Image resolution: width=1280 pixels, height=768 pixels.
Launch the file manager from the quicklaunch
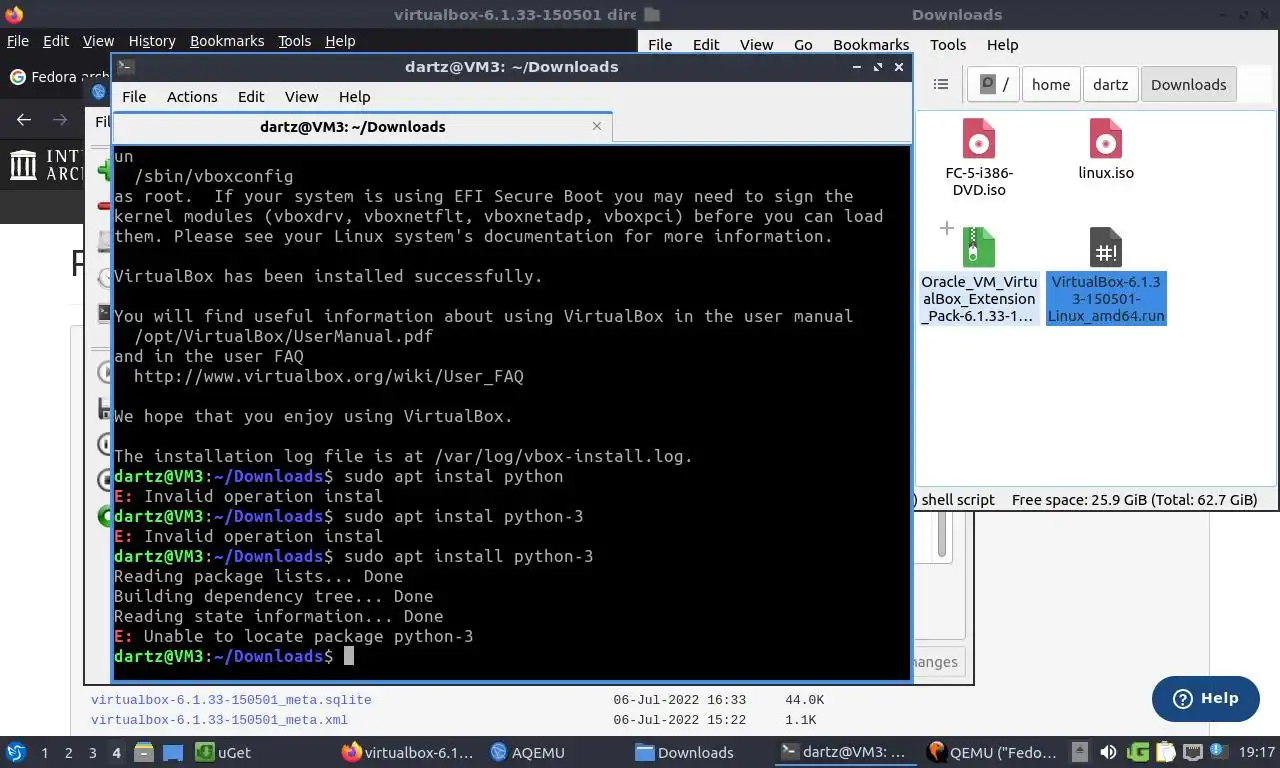(143, 752)
